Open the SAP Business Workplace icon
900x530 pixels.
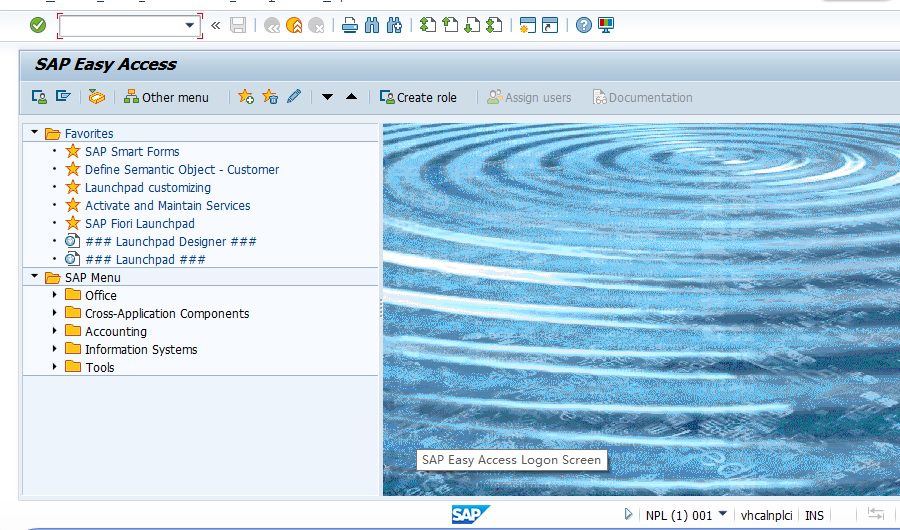[x=96, y=97]
